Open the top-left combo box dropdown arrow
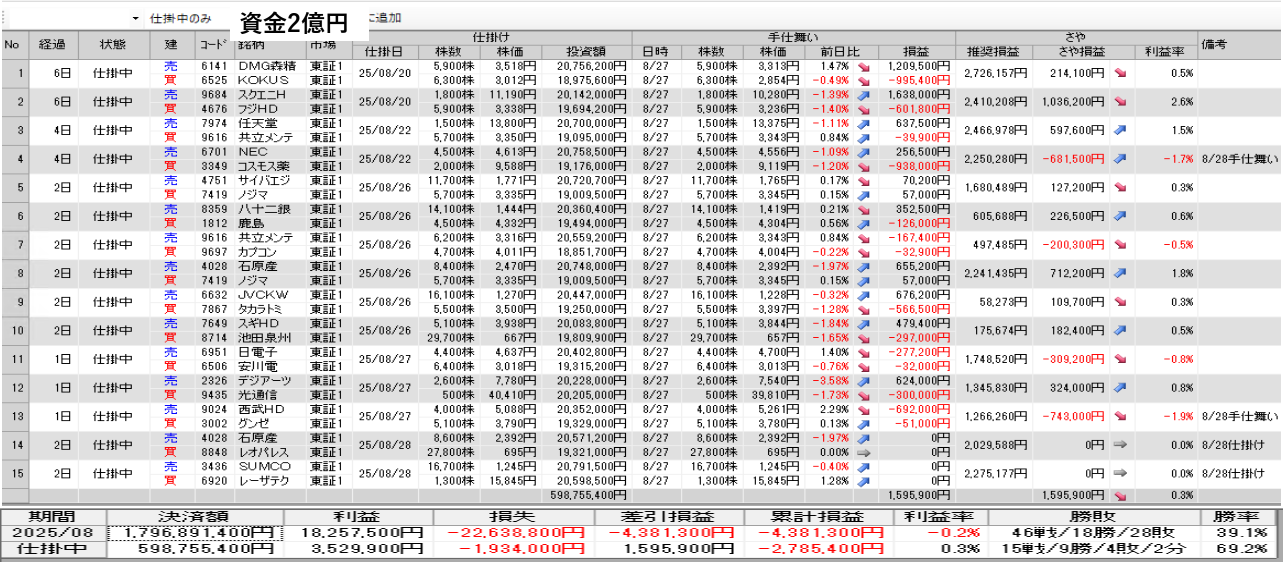Image resolution: width=1283 pixels, height=562 pixels. point(135,19)
